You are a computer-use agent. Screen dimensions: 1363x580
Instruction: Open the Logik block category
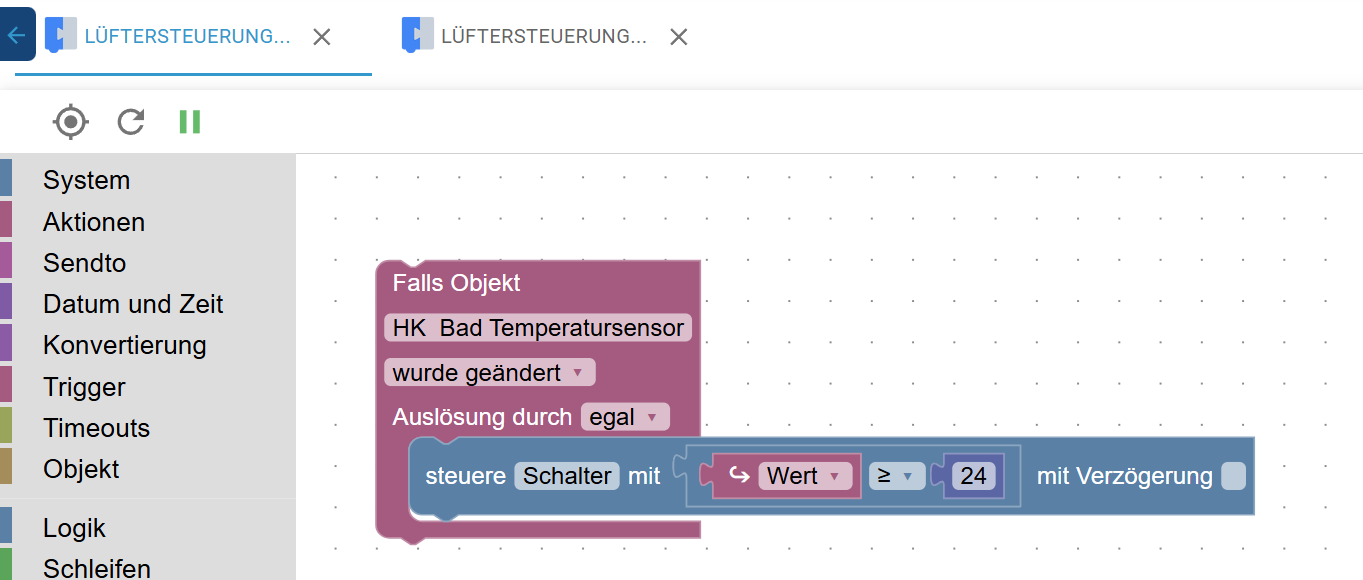pos(74,528)
